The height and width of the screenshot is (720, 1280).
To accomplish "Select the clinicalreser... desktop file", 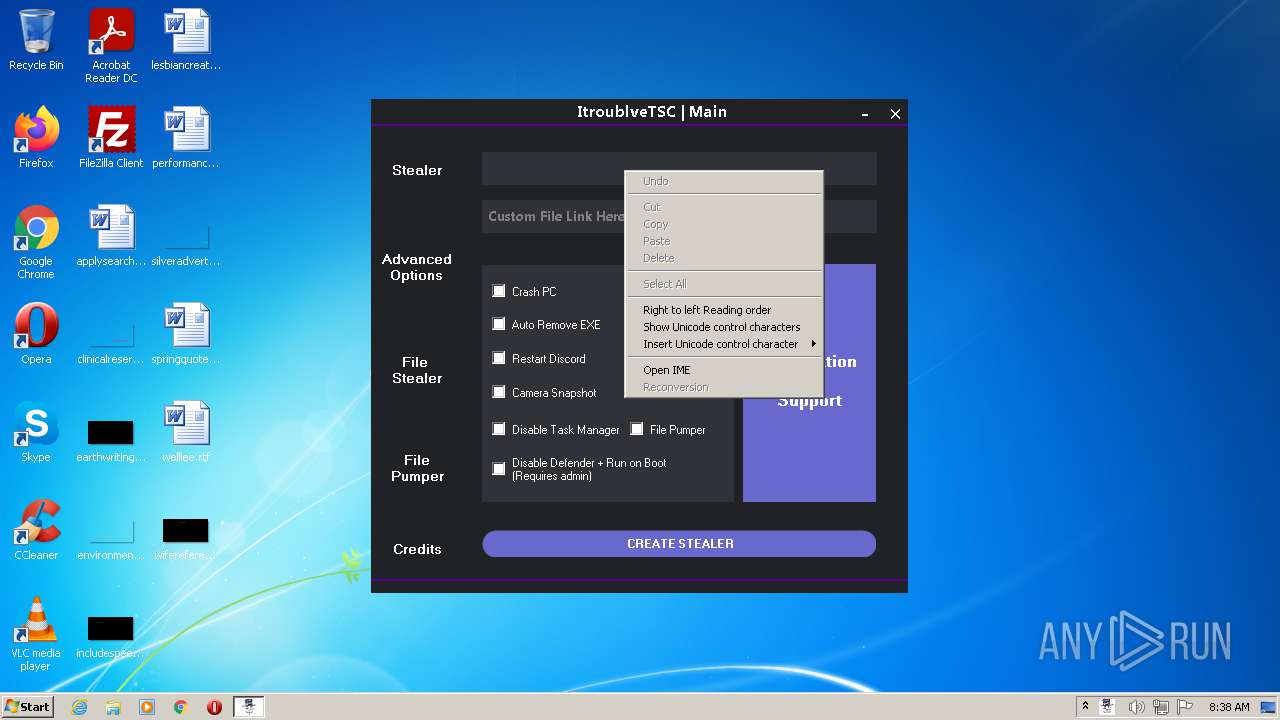I will coord(111,344).
